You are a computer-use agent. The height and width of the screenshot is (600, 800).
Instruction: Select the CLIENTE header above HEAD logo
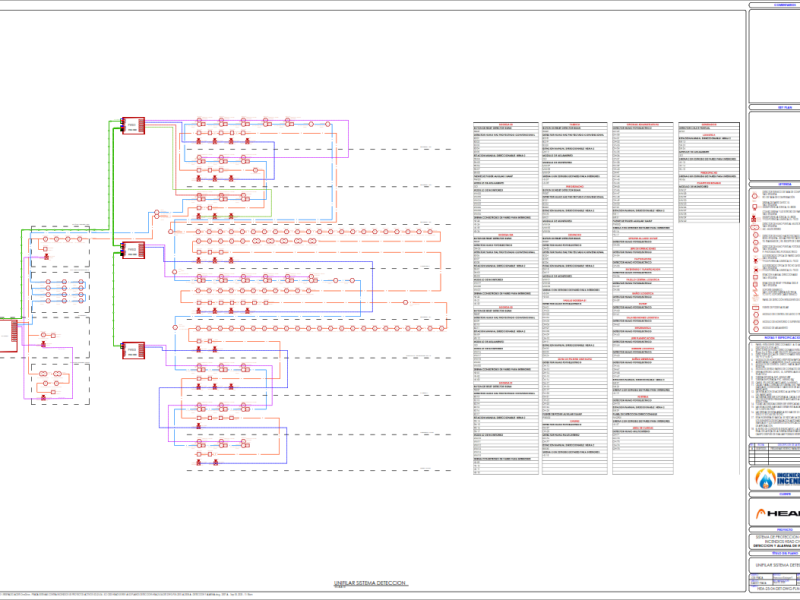pos(774,494)
